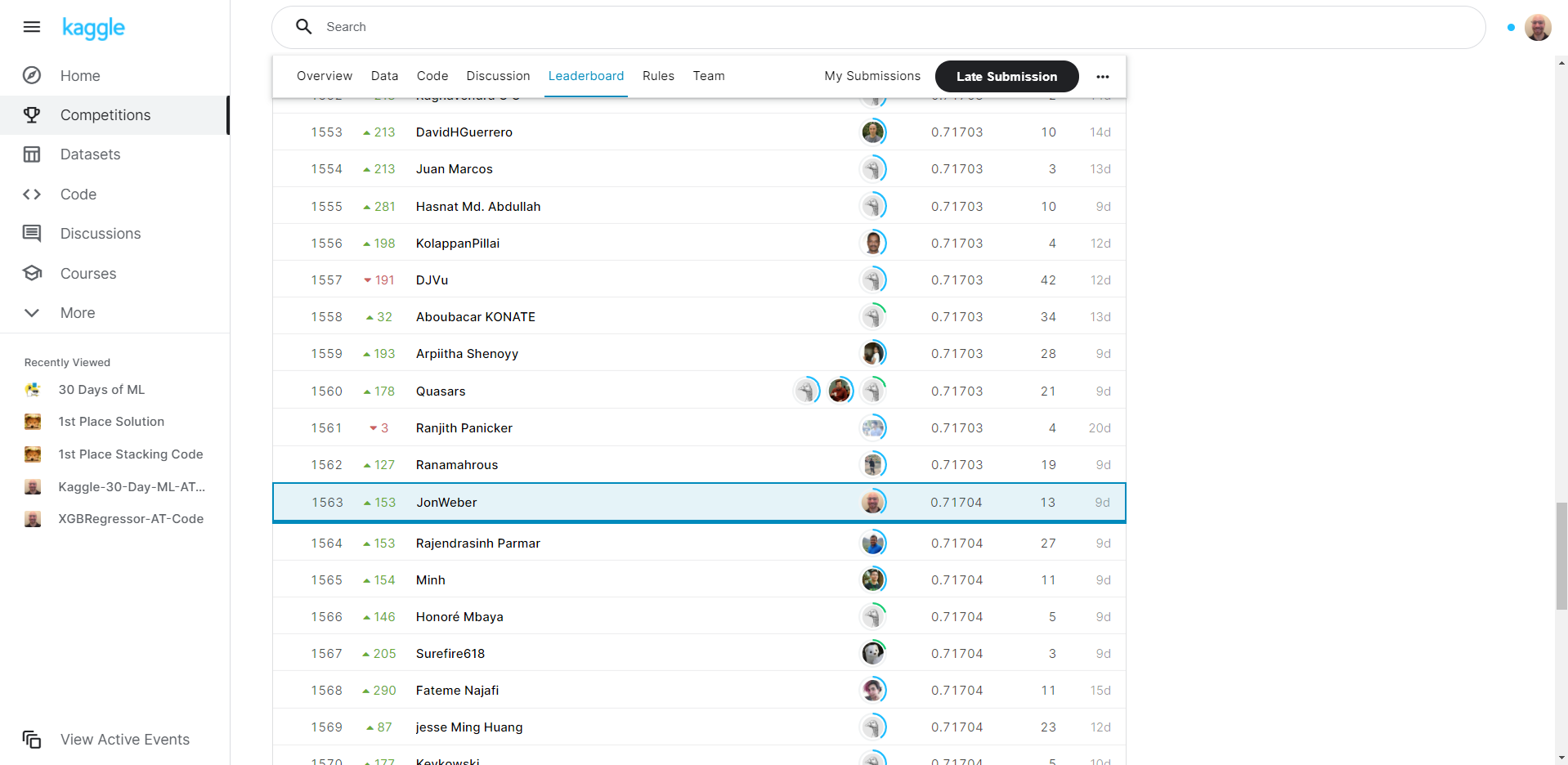Click the search magnifier icon

pos(304,27)
